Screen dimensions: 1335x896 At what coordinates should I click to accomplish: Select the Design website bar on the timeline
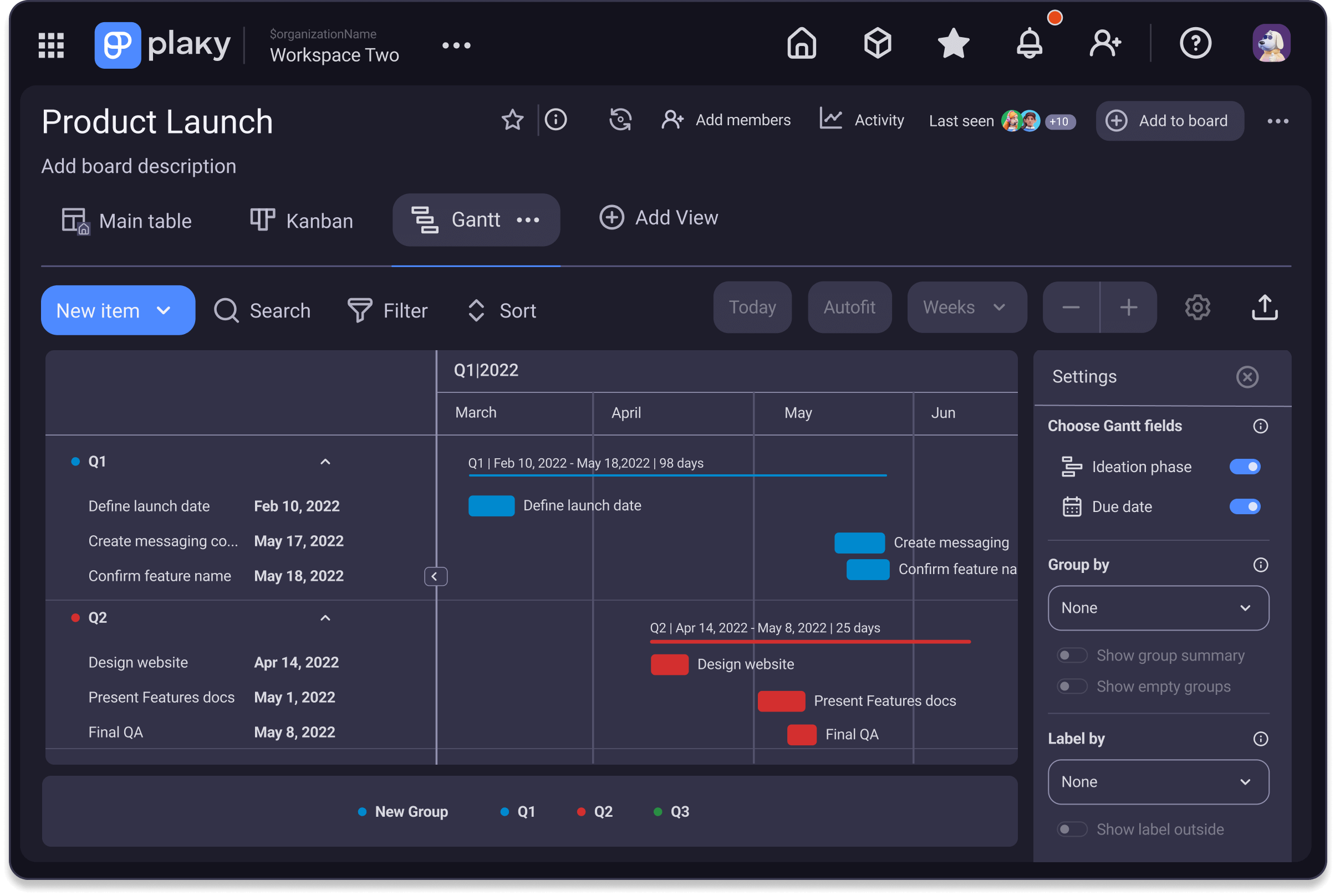coord(670,664)
